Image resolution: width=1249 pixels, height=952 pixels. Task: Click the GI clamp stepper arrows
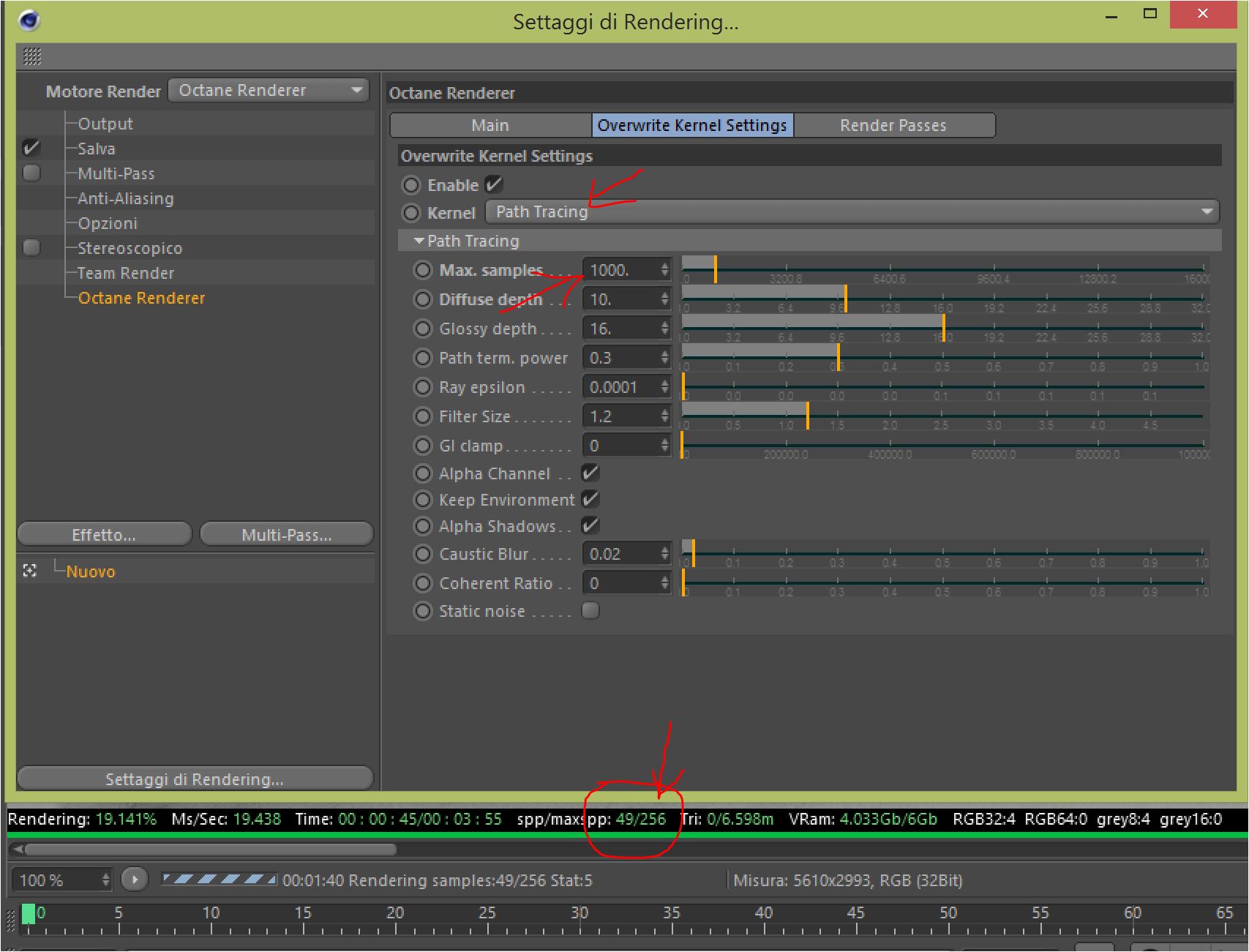click(664, 446)
